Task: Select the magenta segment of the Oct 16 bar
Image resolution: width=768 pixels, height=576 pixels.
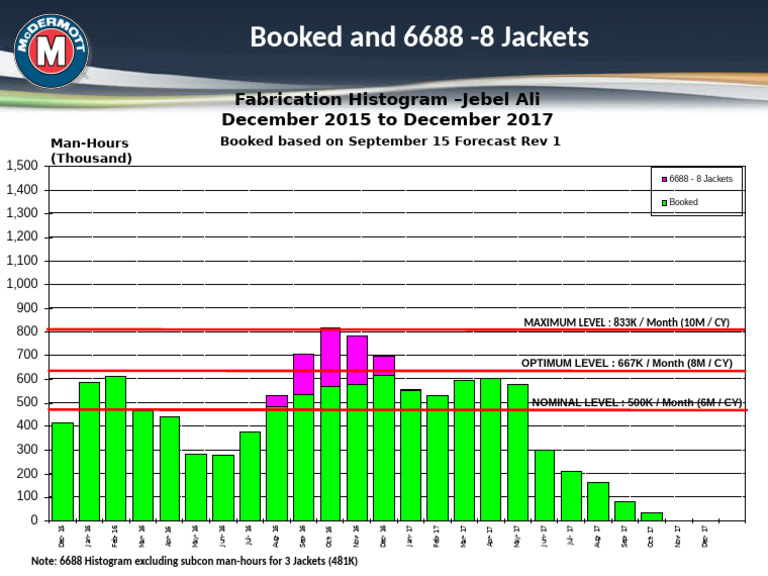Action: (330, 358)
